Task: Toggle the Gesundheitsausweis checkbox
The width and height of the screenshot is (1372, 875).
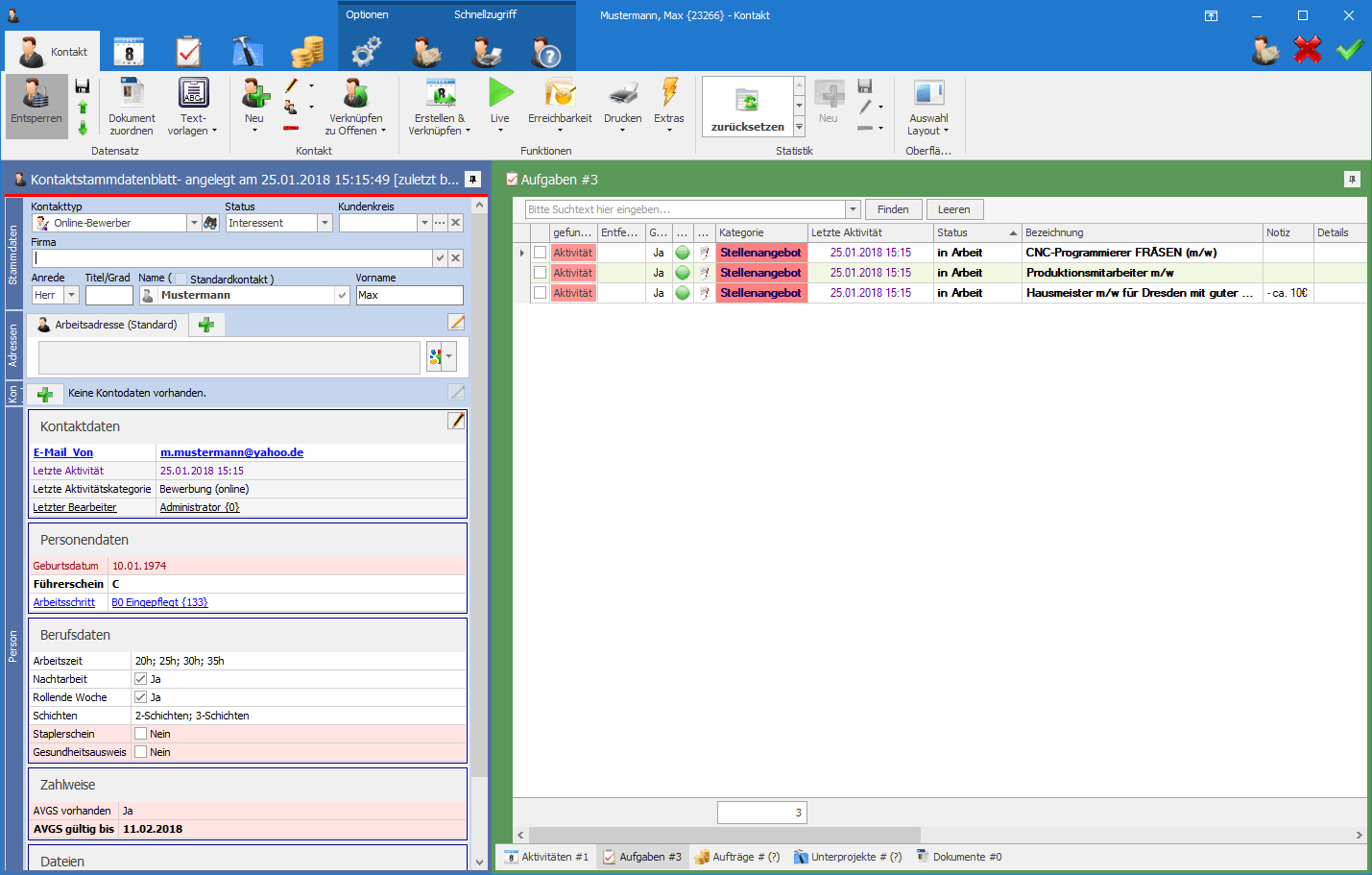Action: [x=141, y=752]
